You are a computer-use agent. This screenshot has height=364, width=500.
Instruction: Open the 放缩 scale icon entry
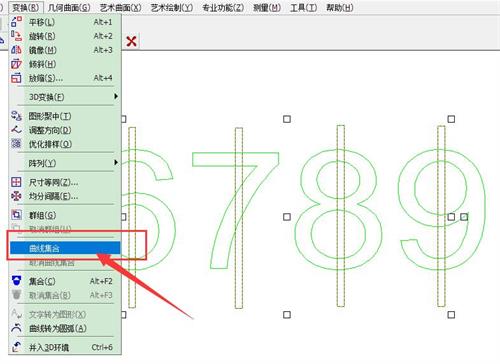coord(16,78)
